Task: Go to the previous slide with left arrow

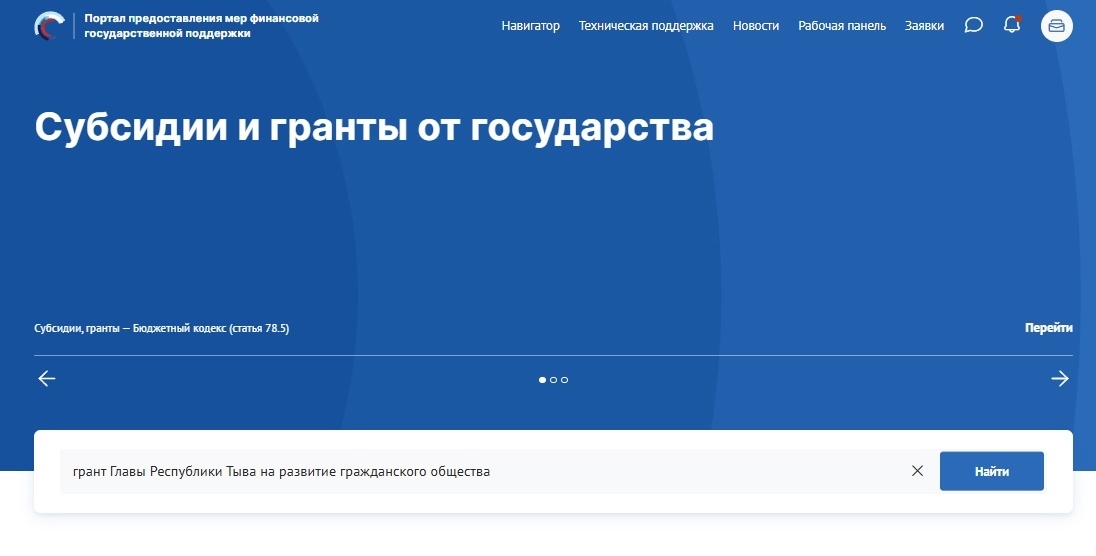Action: click(x=47, y=379)
